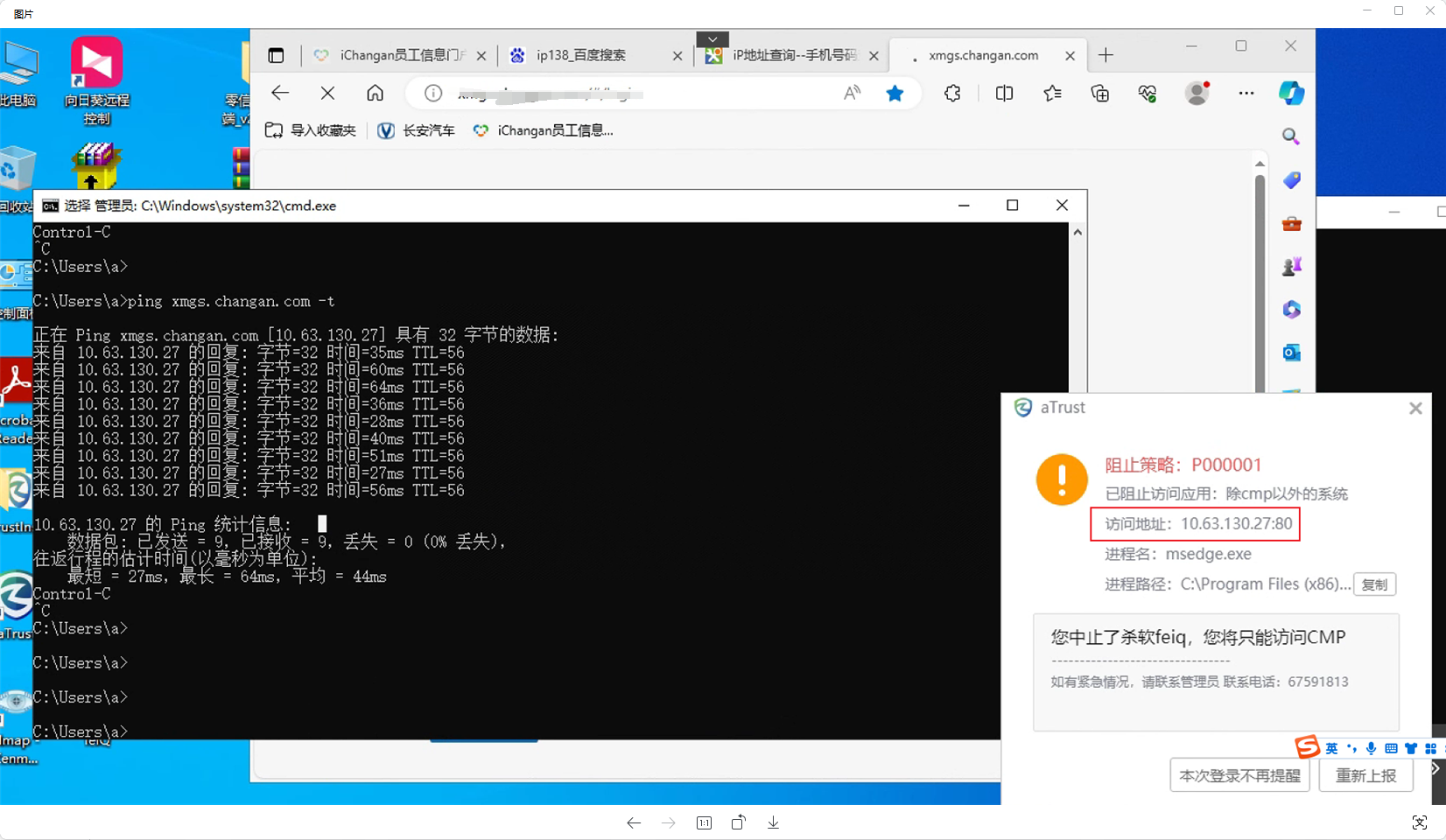Click the 重新上报 button in aTrust
Screen dimensions: 1446x840
point(1365,775)
